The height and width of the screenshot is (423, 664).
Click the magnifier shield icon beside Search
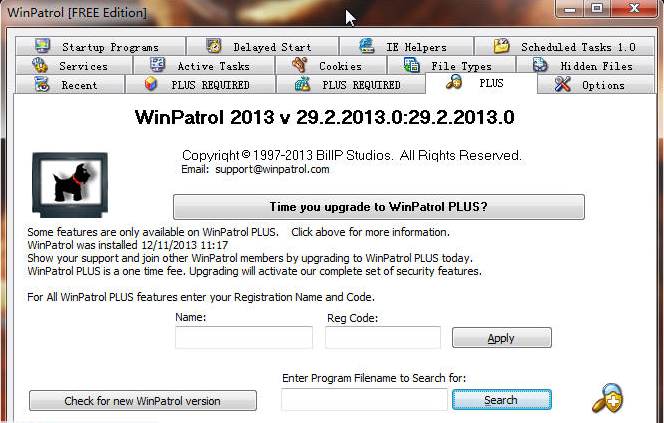coord(608,398)
